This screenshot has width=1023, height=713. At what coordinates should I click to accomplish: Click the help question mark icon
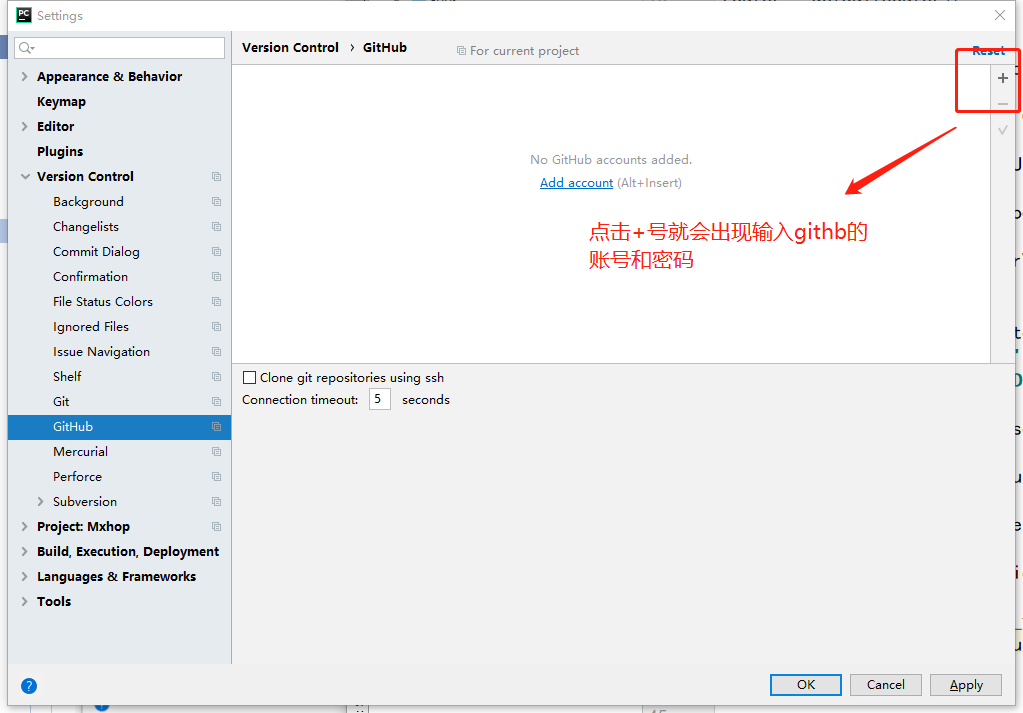pyautogui.click(x=29, y=686)
